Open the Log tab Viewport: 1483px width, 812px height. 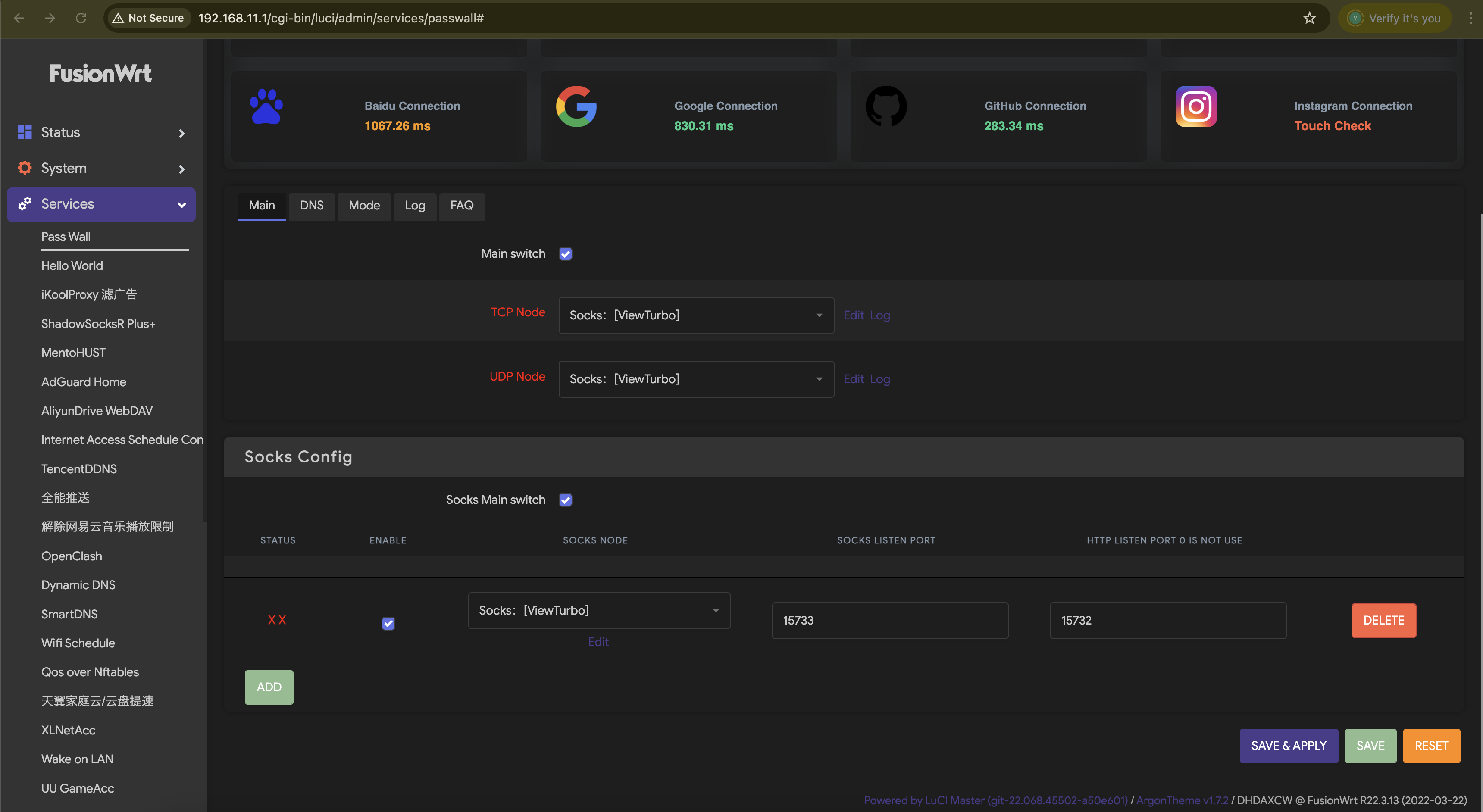[414, 206]
